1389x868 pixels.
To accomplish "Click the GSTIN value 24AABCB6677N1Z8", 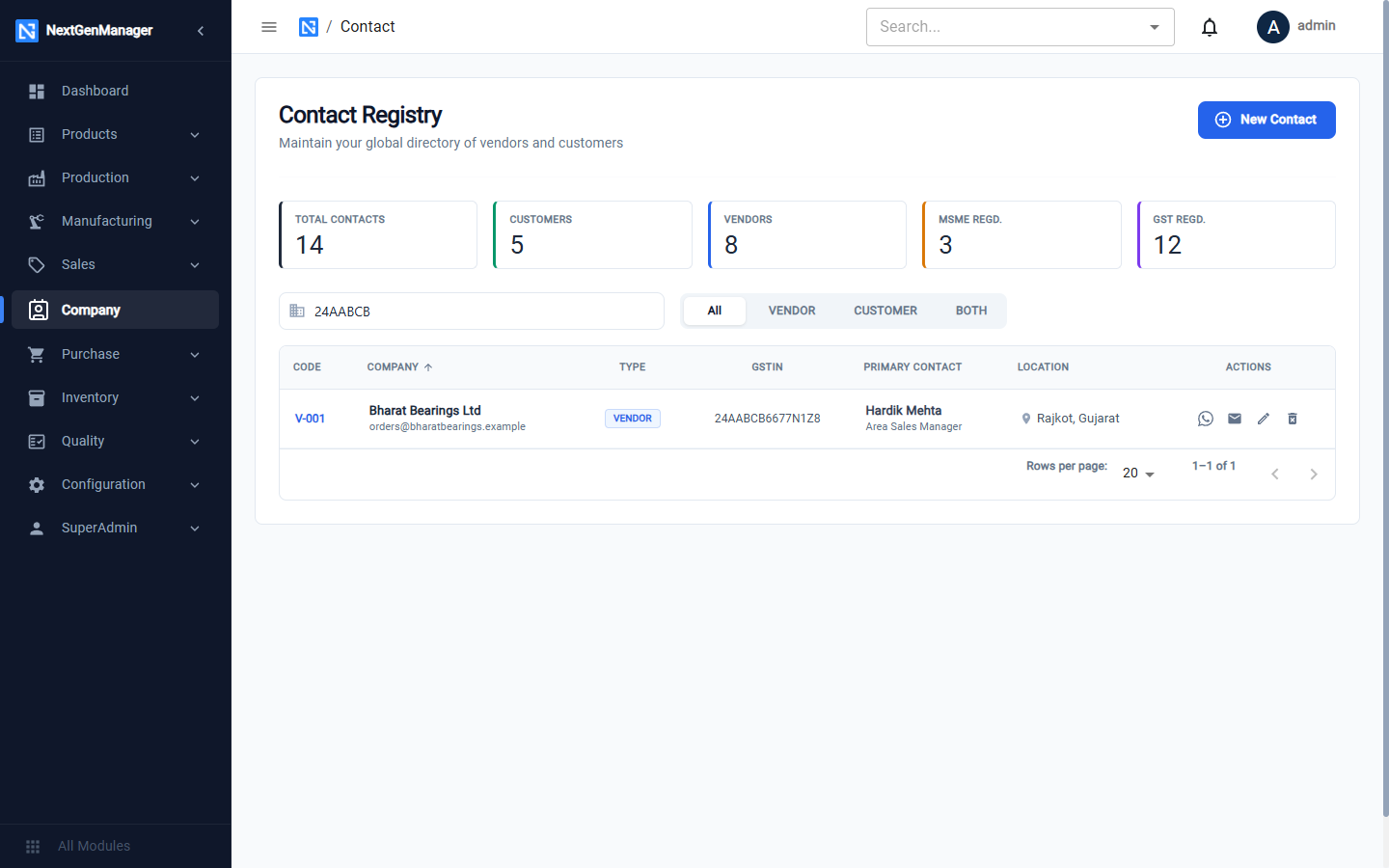I will point(768,419).
